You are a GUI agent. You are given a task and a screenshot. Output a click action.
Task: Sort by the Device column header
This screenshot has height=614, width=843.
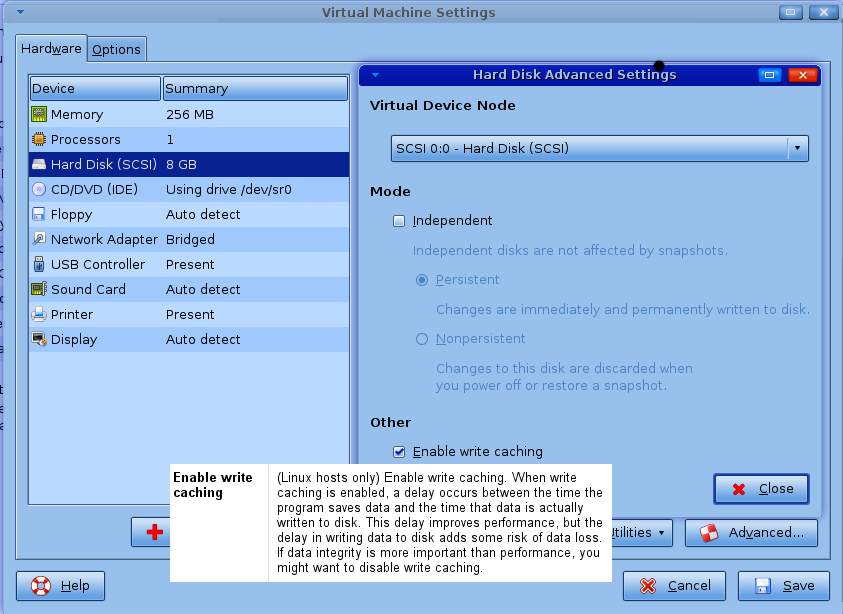pyautogui.click(x=95, y=89)
